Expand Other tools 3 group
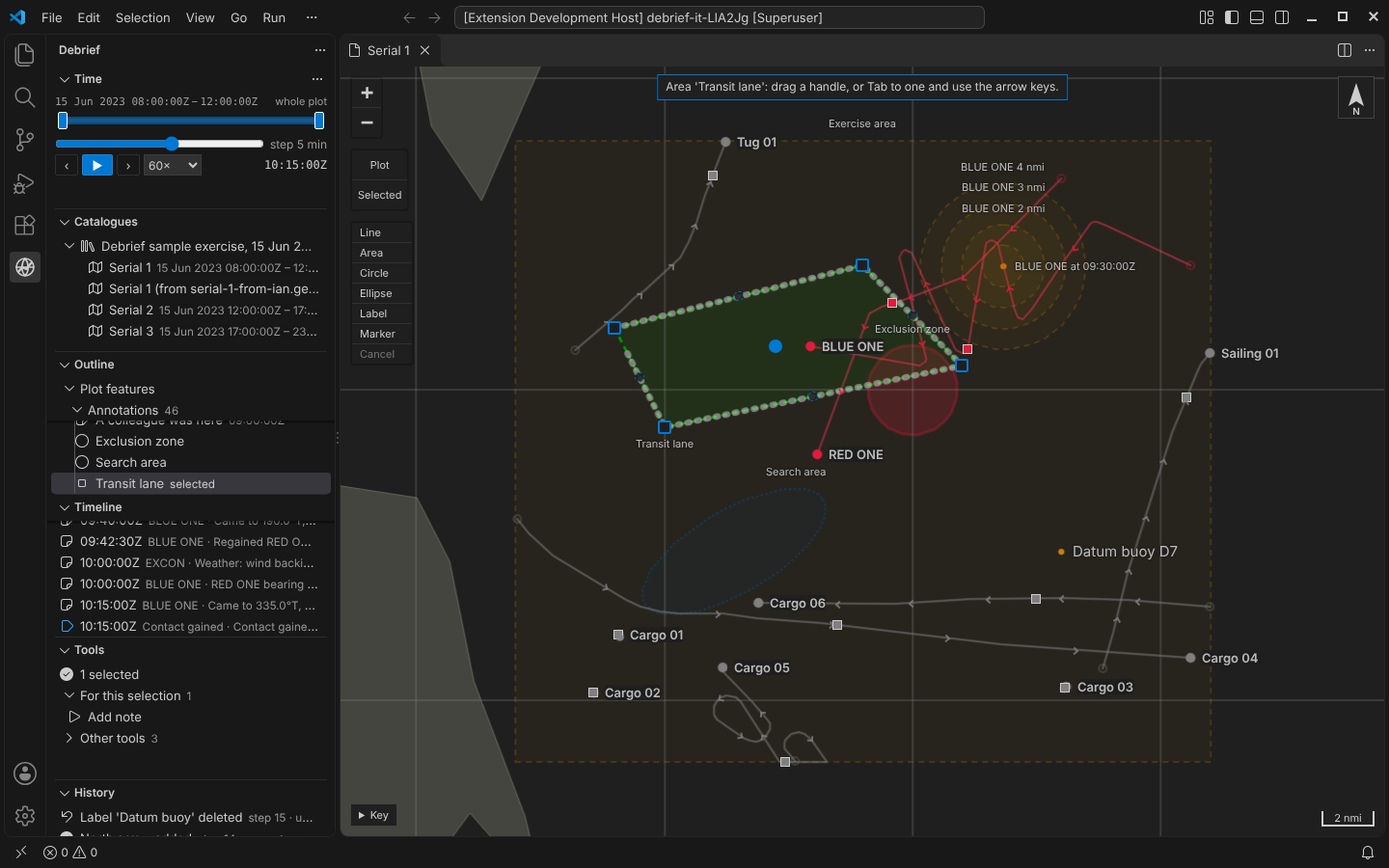 coord(69,738)
